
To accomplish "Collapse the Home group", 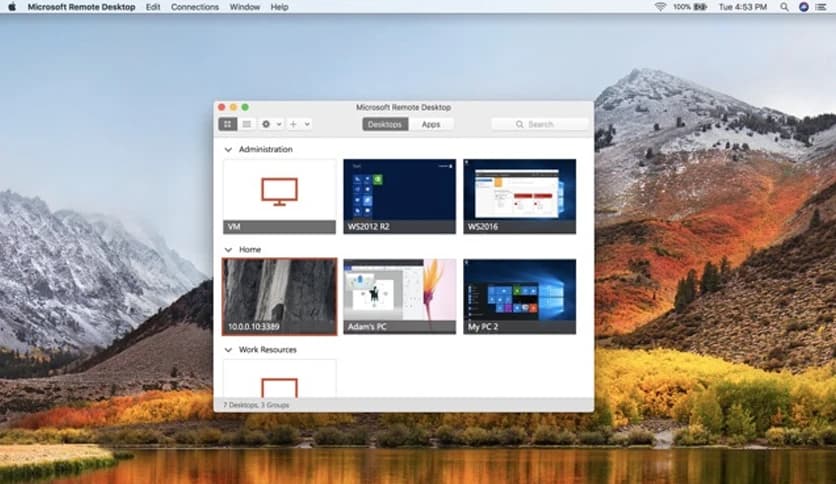I will [228, 250].
